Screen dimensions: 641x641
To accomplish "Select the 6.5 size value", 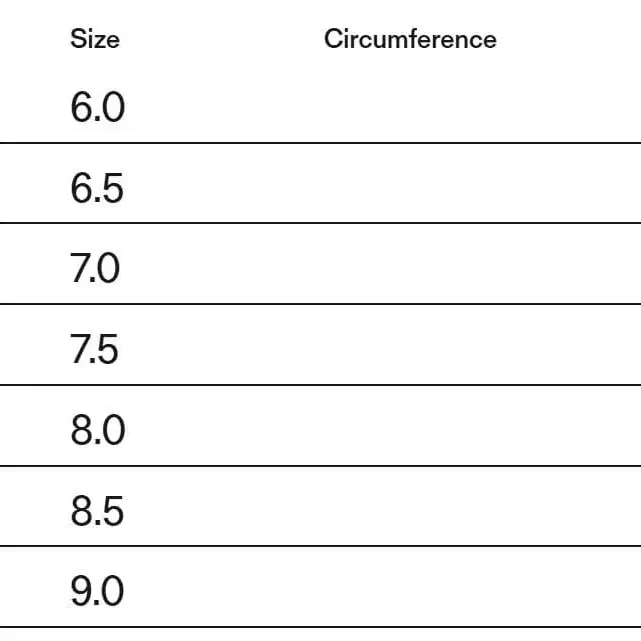I will click(97, 188).
